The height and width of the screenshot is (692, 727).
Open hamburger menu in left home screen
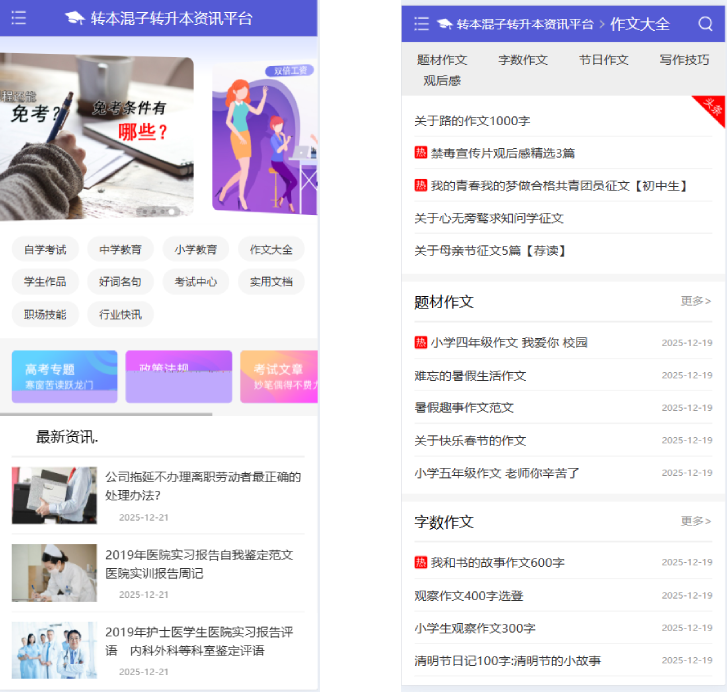coord(18,18)
